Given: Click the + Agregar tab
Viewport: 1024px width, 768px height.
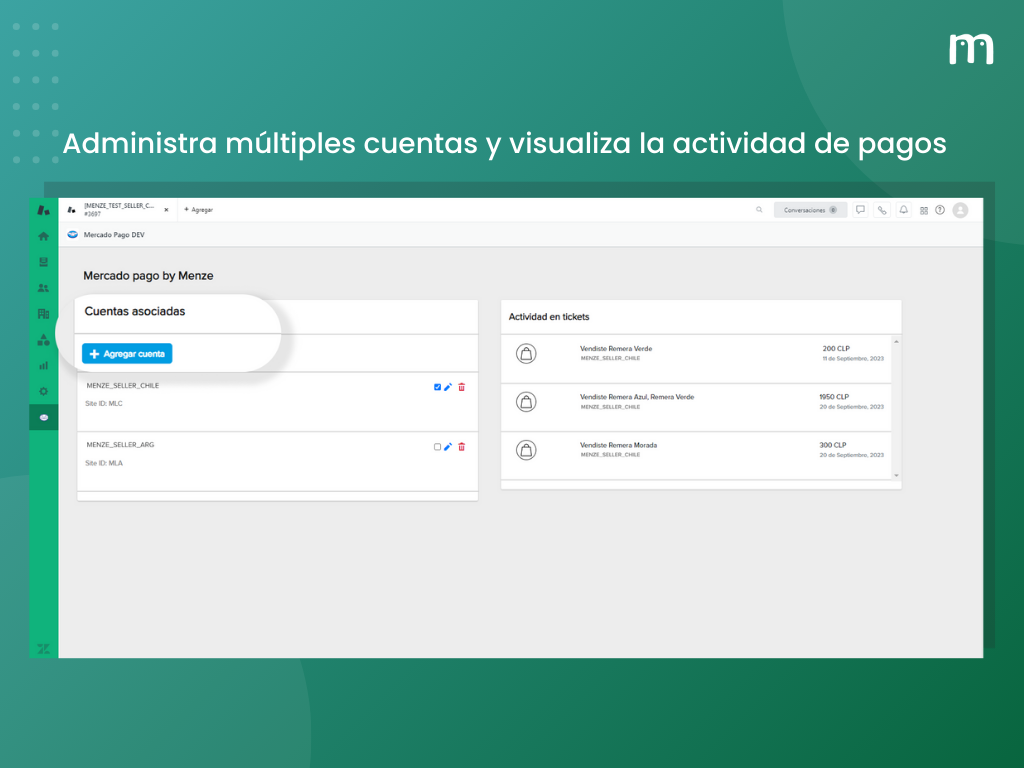Looking at the screenshot, I should click(199, 210).
